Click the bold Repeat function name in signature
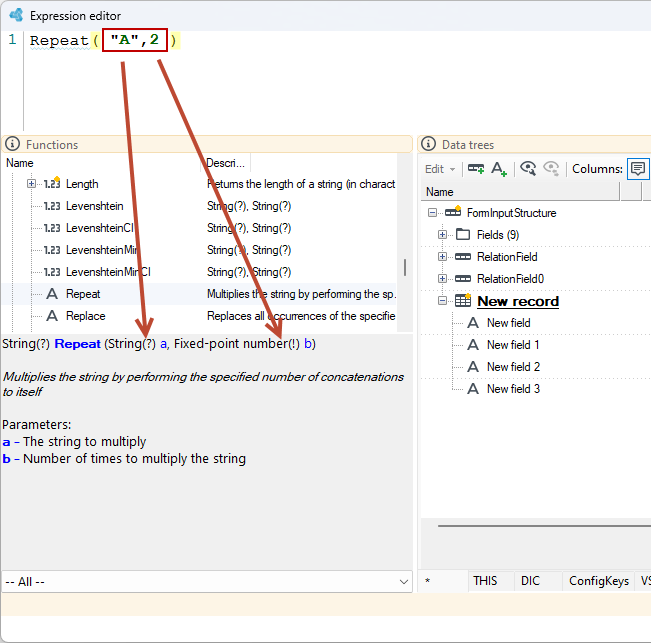The height and width of the screenshot is (643, 651). pyautogui.click(x=78, y=344)
